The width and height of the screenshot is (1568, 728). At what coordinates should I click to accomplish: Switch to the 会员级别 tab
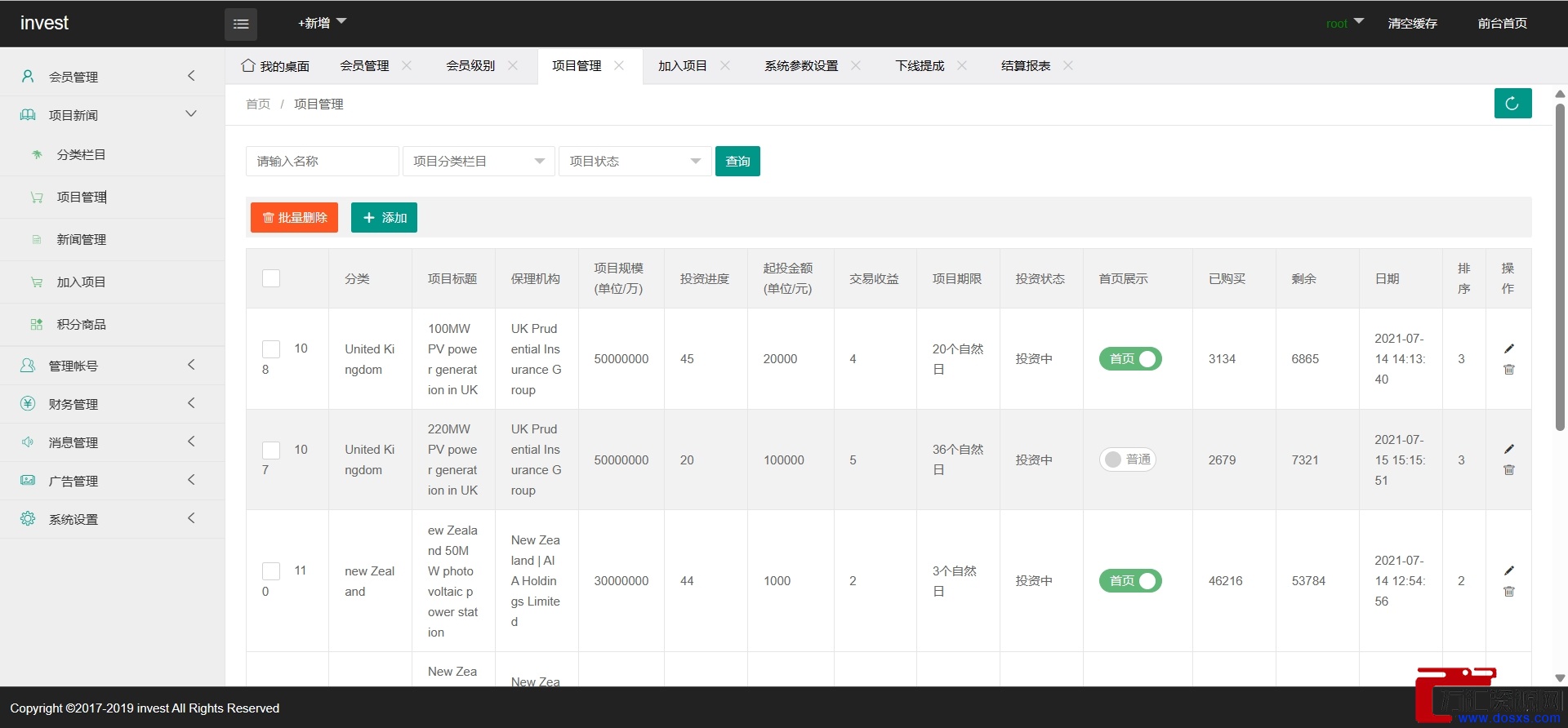(x=470, y=66)
